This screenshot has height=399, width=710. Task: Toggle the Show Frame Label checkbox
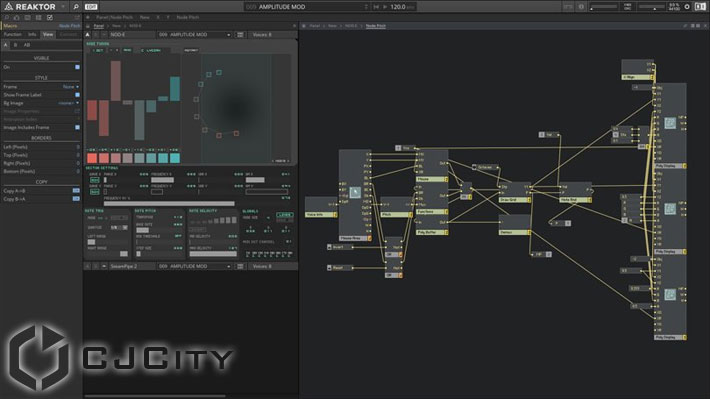(77, 95)
